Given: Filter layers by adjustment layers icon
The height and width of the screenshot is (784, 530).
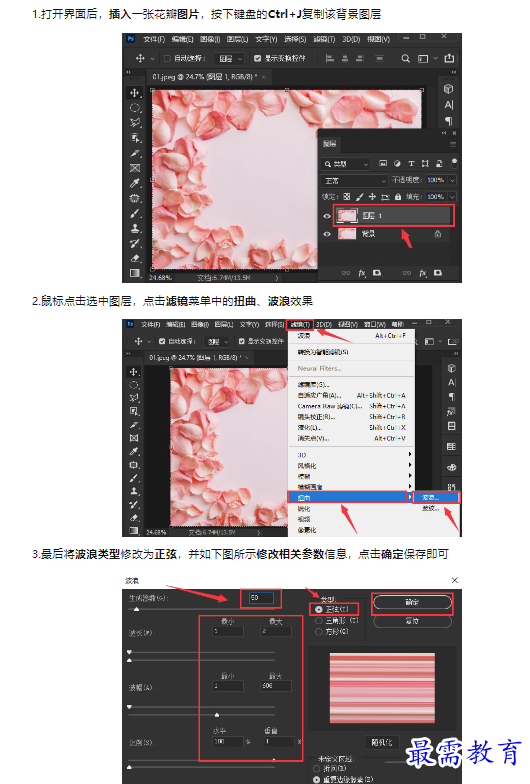Looking at the screenshot, I should point(397,164).
